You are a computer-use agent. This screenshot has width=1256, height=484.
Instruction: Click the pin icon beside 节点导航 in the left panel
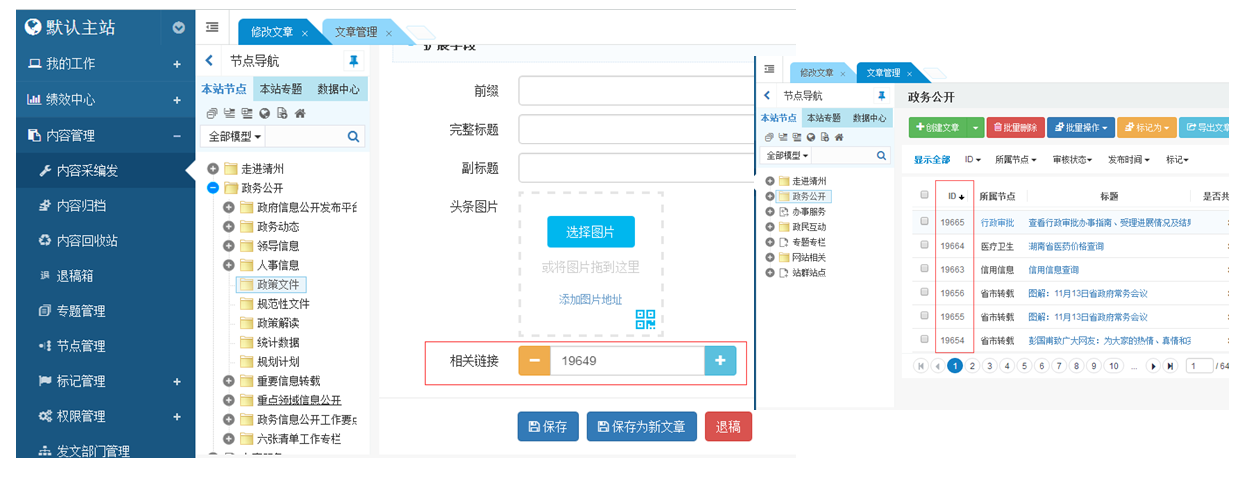tap(353, 60)
